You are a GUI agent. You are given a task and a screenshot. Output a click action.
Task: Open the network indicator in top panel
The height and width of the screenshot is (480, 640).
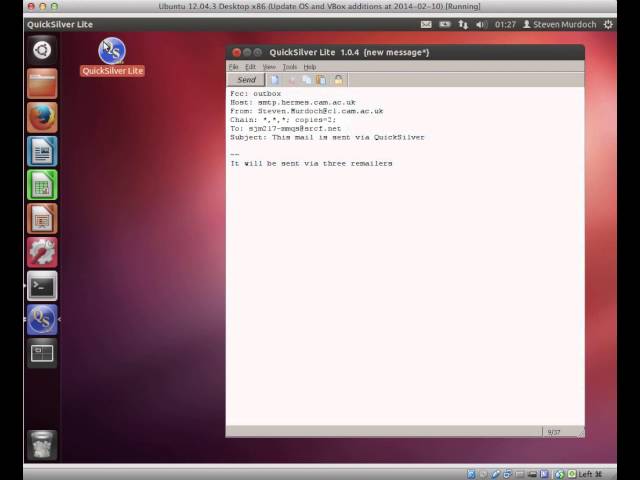(x=463, y=24)
